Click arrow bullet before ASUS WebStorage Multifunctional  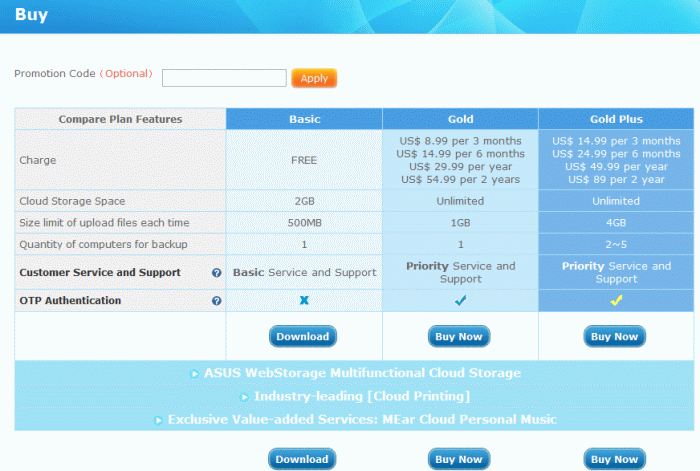194,374
